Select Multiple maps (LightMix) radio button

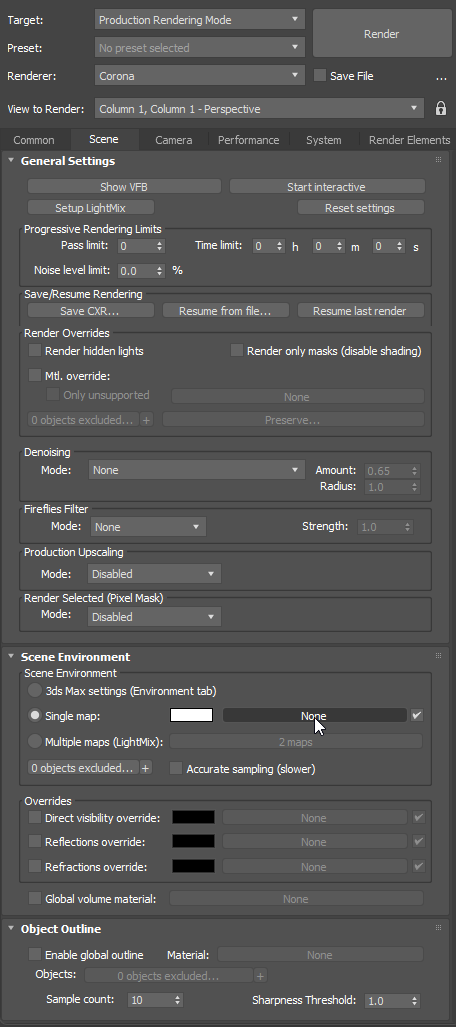click(x=35, y=741)
